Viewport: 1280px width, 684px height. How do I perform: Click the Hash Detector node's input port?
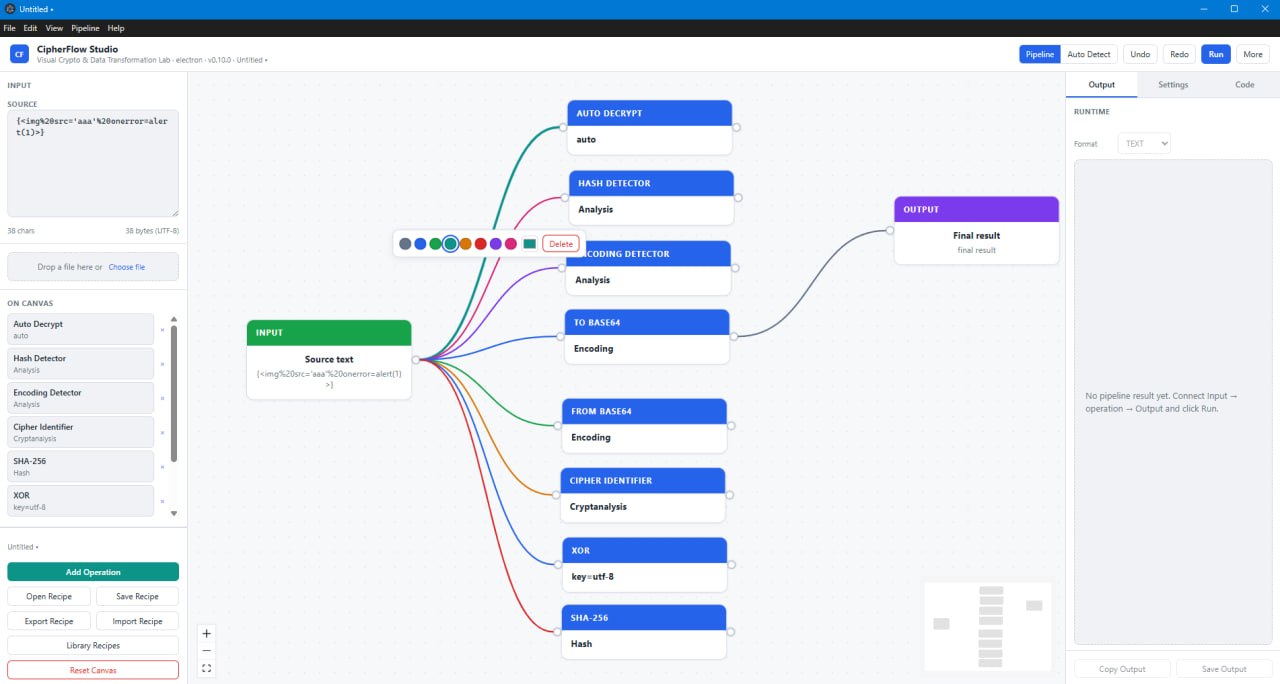coord(565,197)
